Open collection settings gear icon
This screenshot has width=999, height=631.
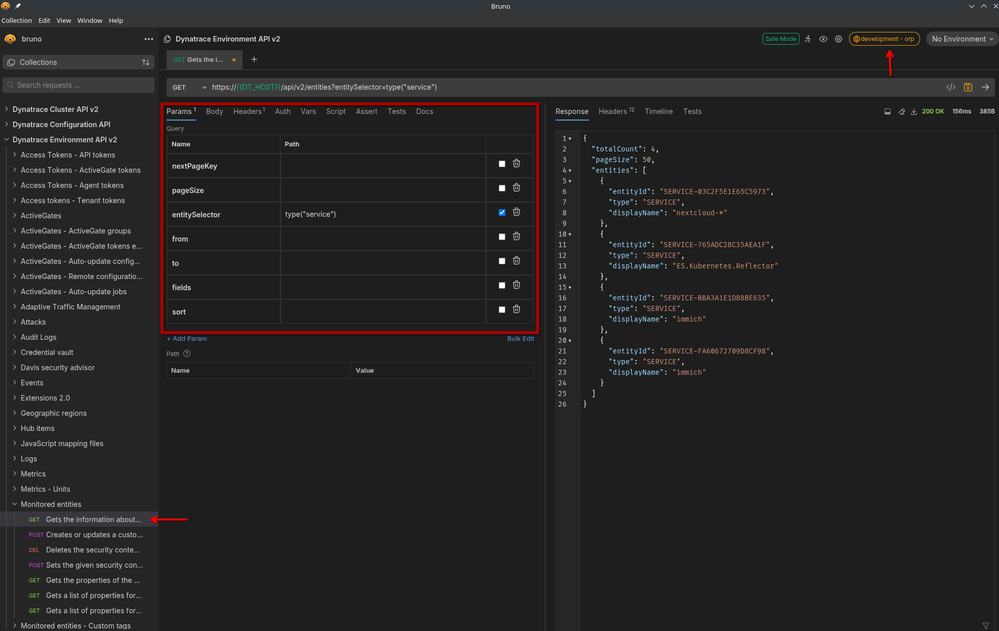[x=838, y=39]
